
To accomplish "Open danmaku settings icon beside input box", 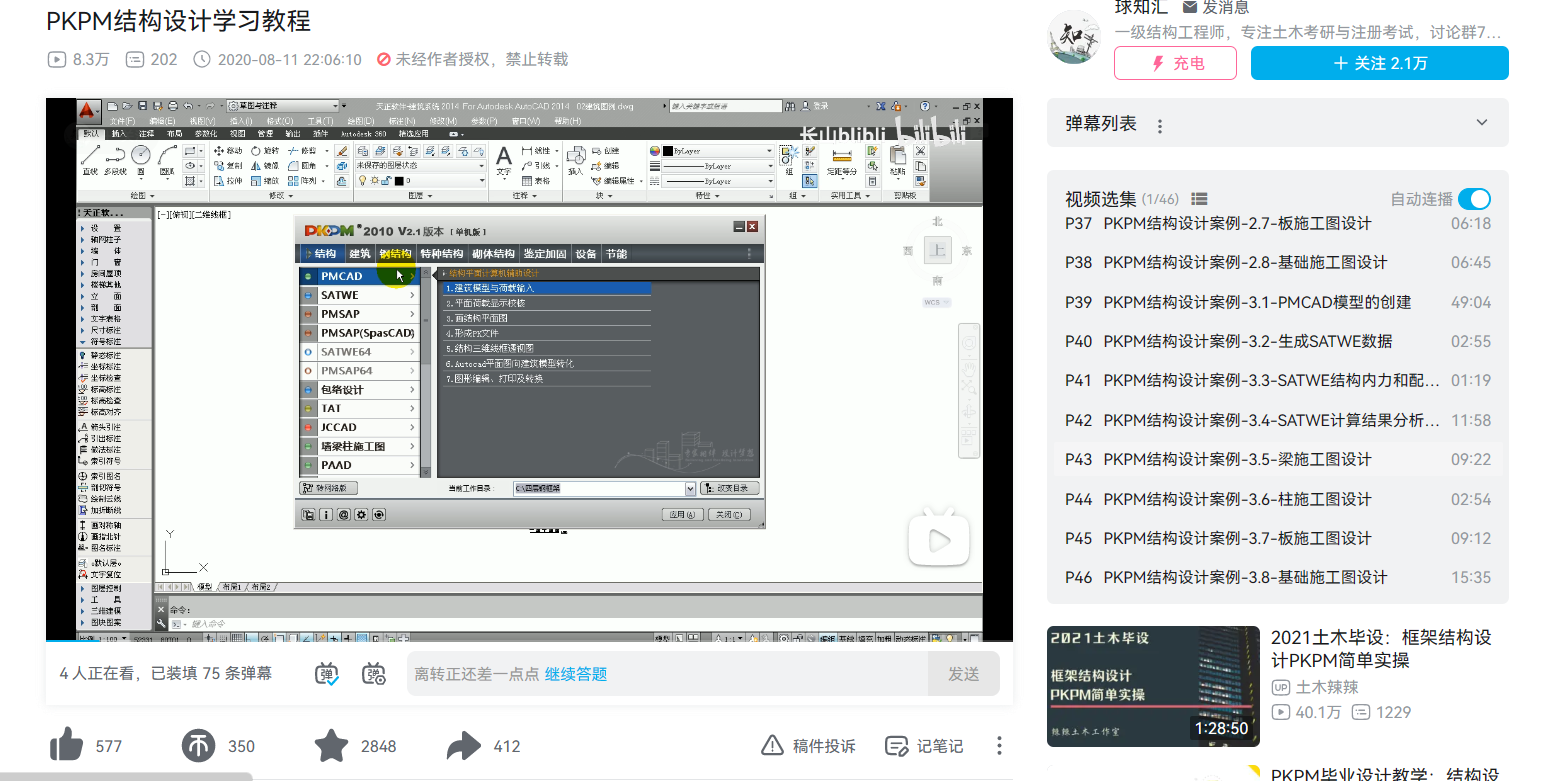I will tap(374, 674).
